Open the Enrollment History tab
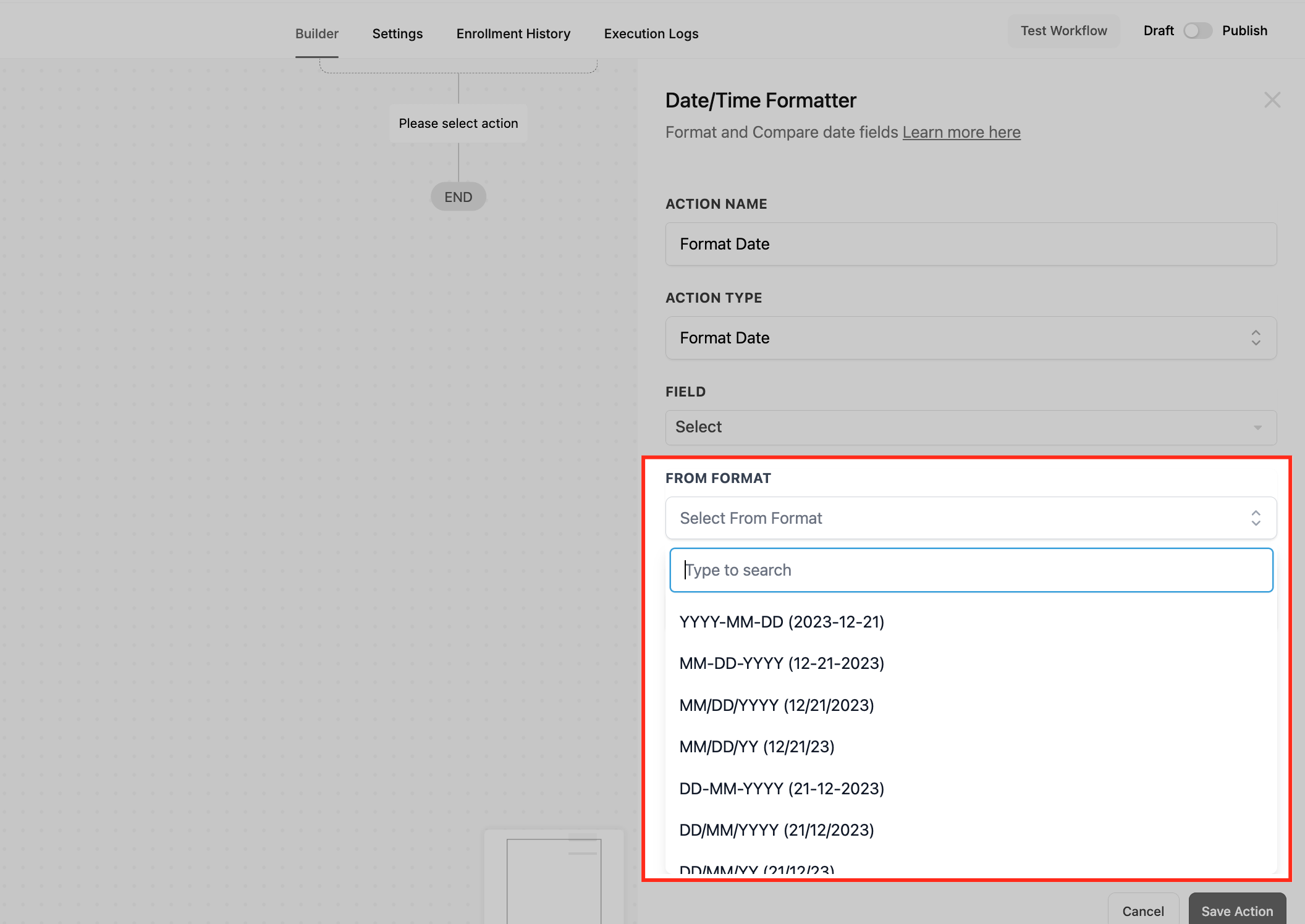 [513, 34]
